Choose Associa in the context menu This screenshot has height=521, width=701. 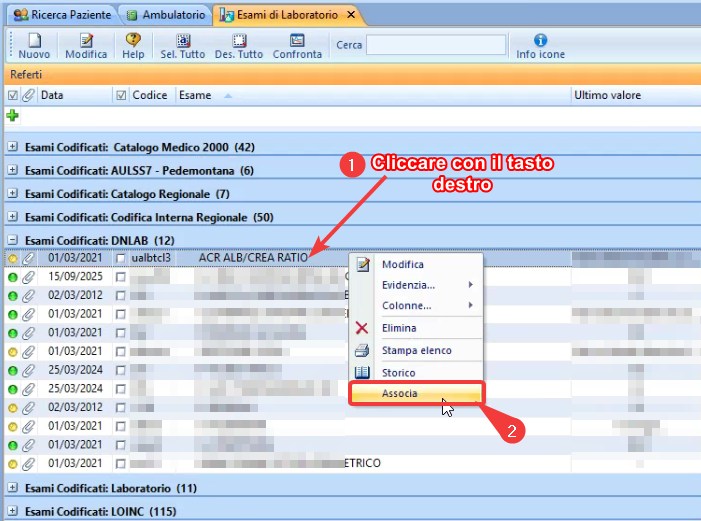[416, 394]
